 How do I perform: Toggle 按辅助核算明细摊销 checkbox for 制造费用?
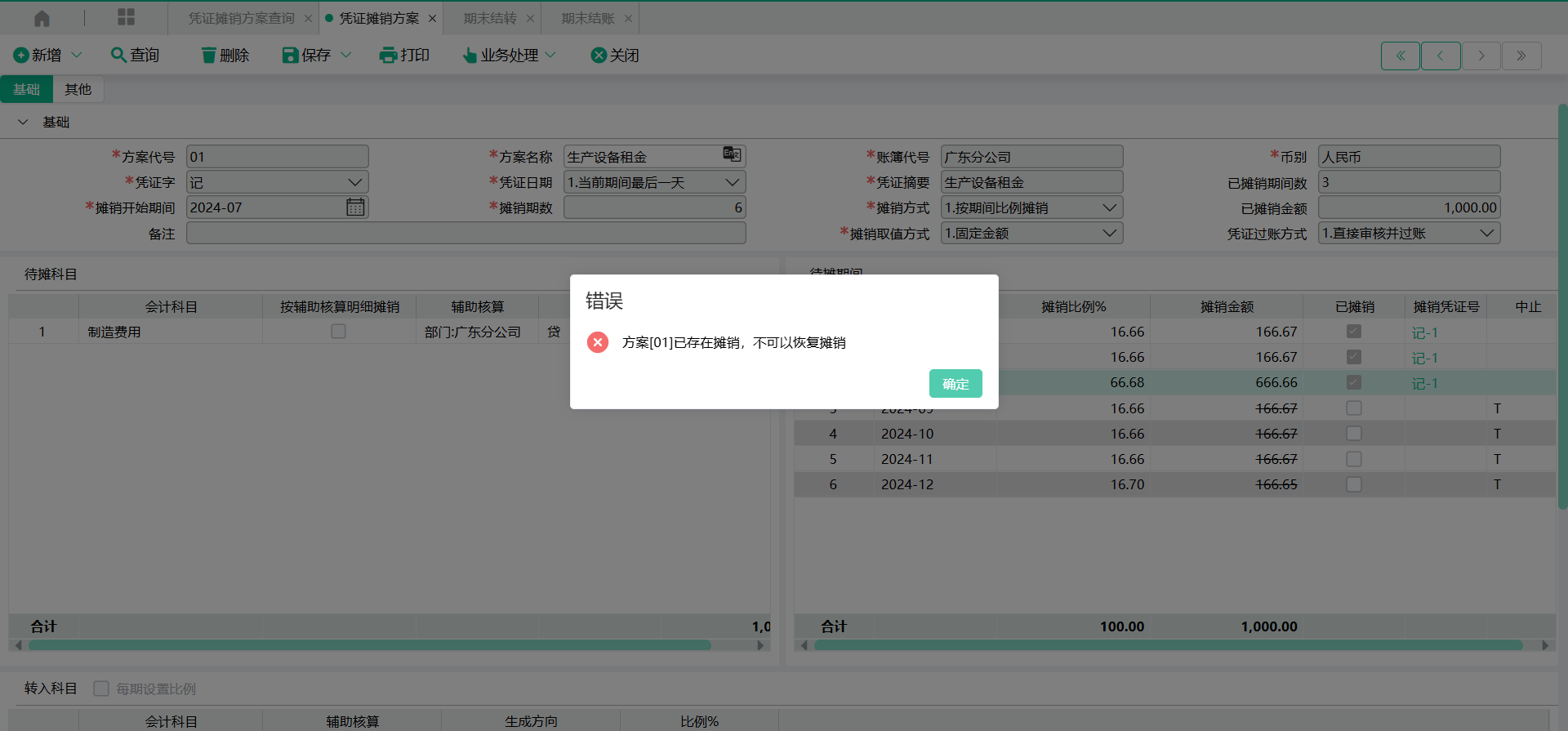pyautogui.click(x=338, y=332)
